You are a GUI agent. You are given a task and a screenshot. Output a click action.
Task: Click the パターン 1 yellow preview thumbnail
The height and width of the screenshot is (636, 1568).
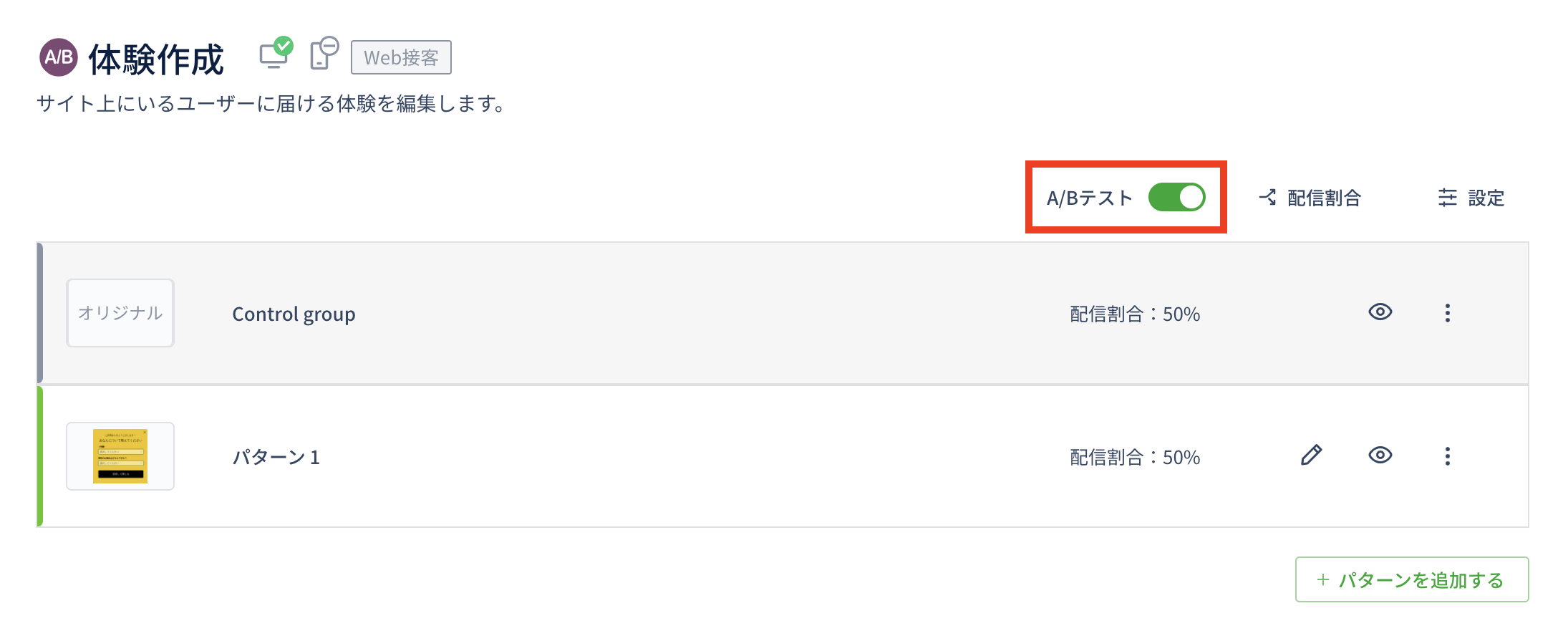[120, 456]
